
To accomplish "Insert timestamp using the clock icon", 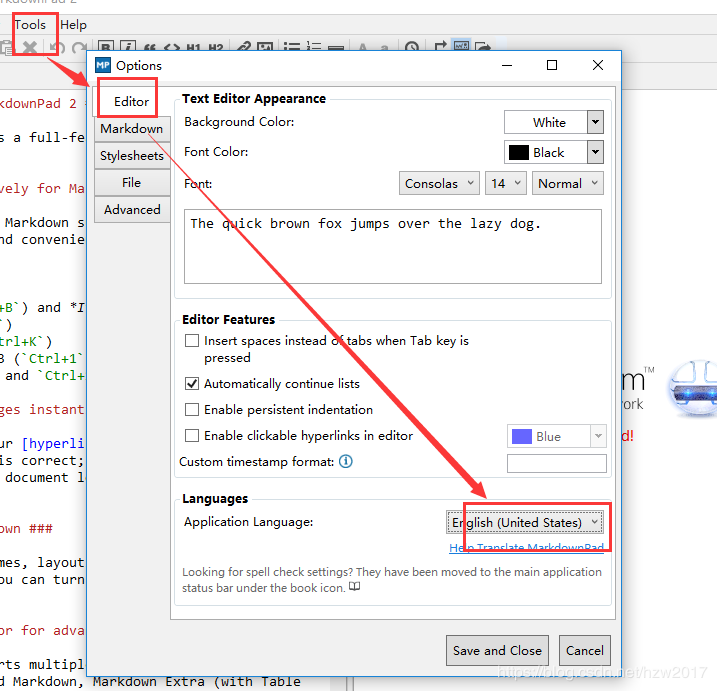I will pos(412,47).
